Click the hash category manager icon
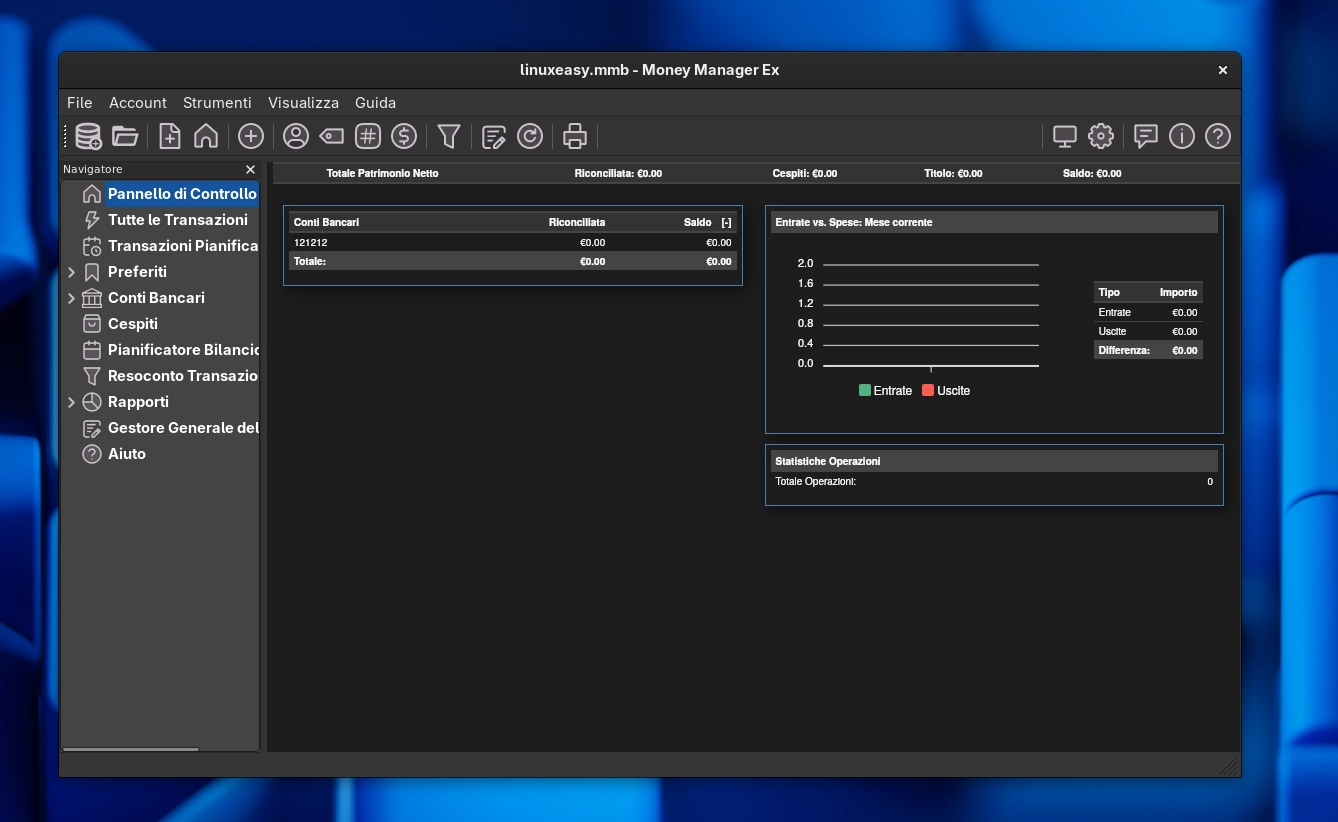This screenshot has width=1338, height=822. pos(368,136)
